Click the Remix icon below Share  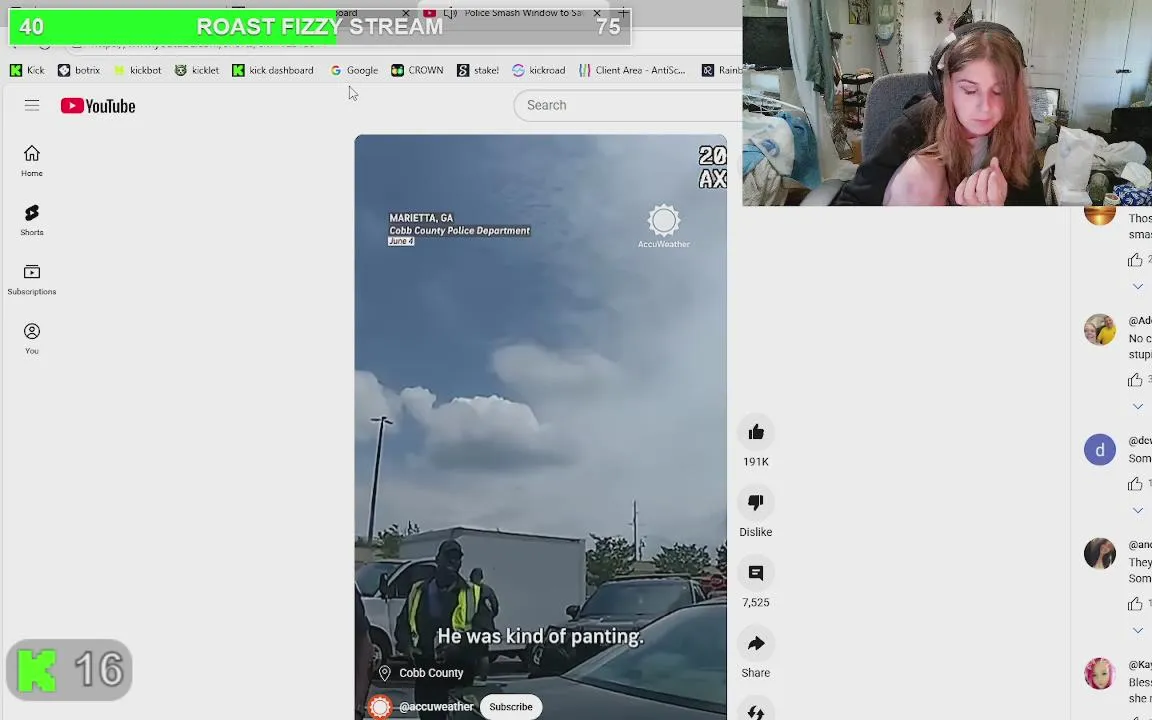[x=755, y=711]
